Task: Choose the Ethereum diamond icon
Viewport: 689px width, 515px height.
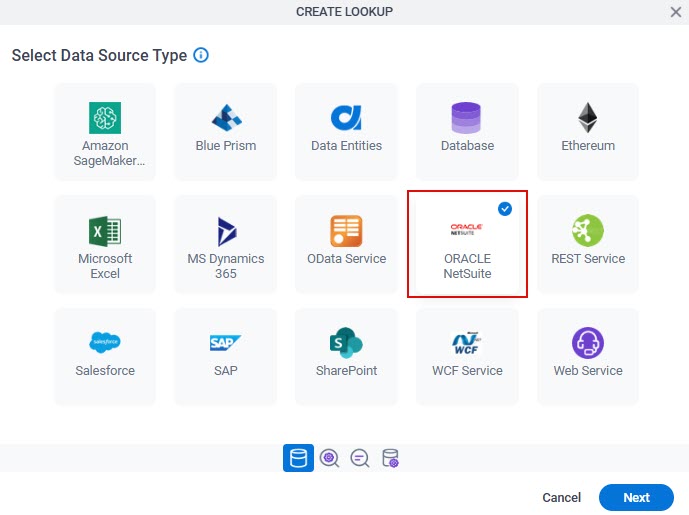Action: (587, 118)
